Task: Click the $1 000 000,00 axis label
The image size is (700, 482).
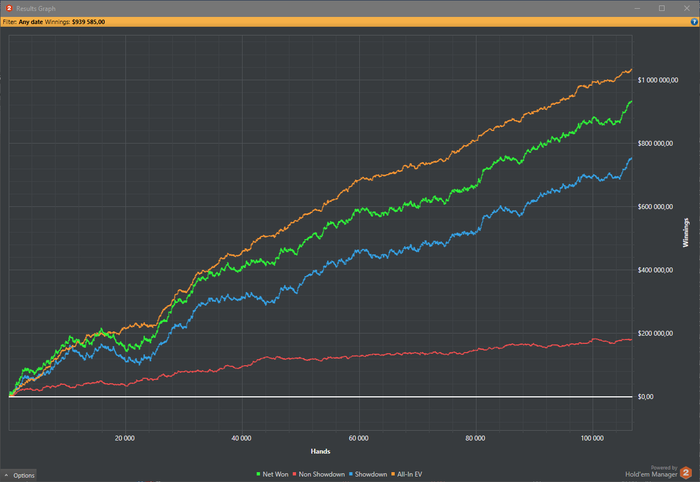Action: 658,80
